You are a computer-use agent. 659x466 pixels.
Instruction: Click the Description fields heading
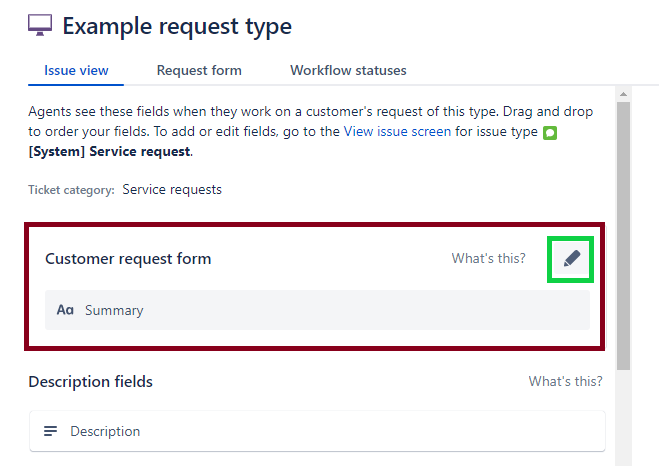(90, 381)
